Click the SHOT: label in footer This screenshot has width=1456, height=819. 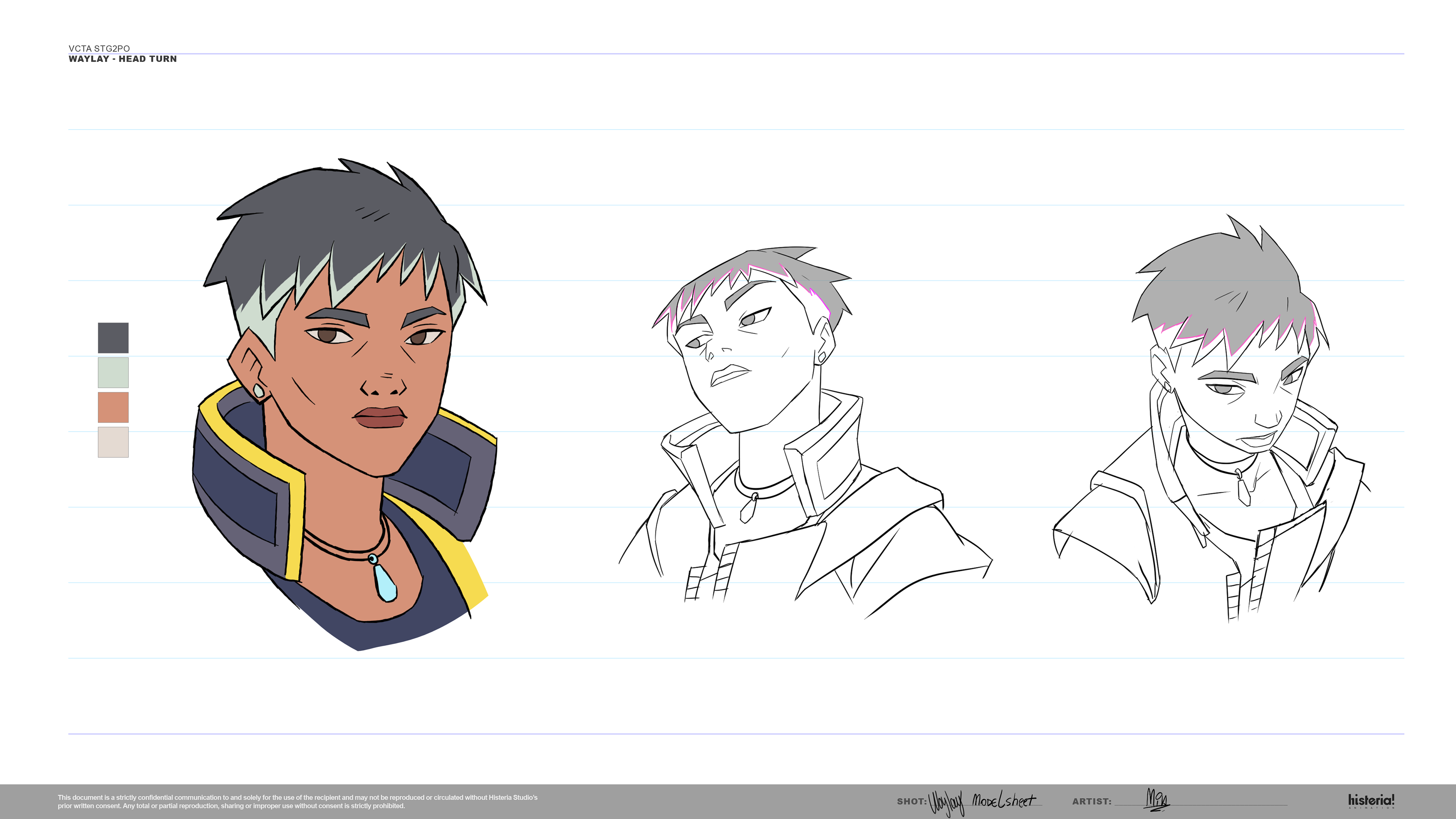click(x=911, y=802)
